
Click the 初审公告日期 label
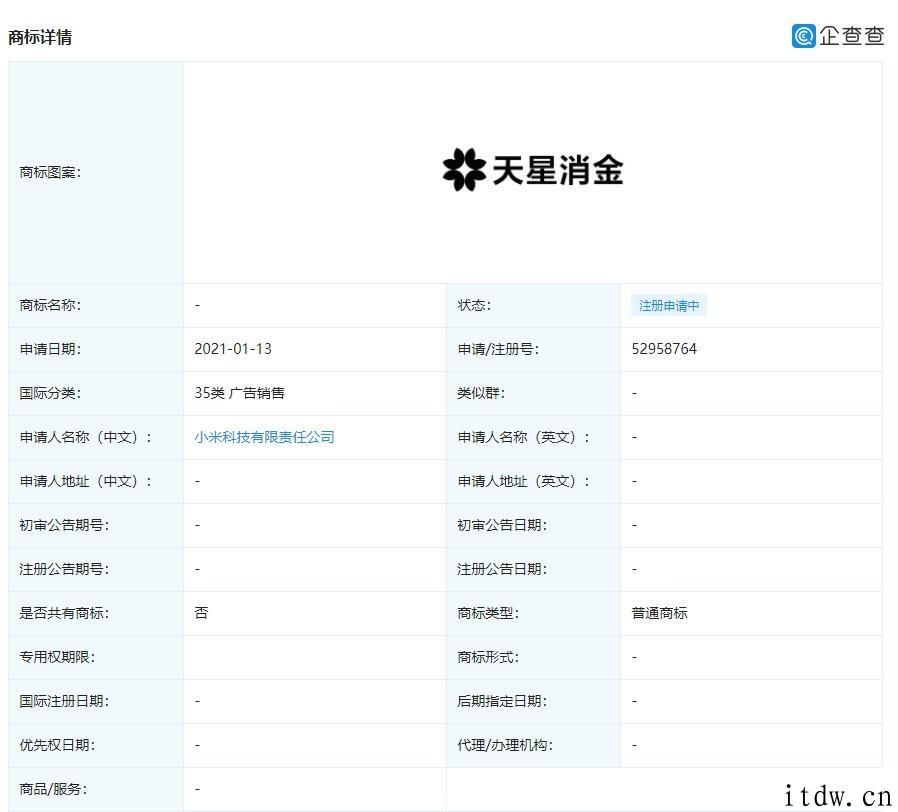[x=502, y=525]
